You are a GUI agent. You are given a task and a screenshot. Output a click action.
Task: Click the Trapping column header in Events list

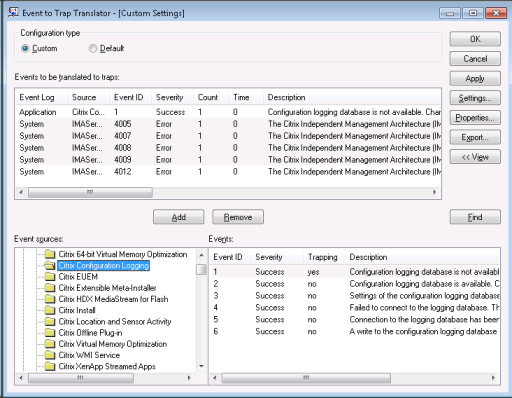coord(324,257)
